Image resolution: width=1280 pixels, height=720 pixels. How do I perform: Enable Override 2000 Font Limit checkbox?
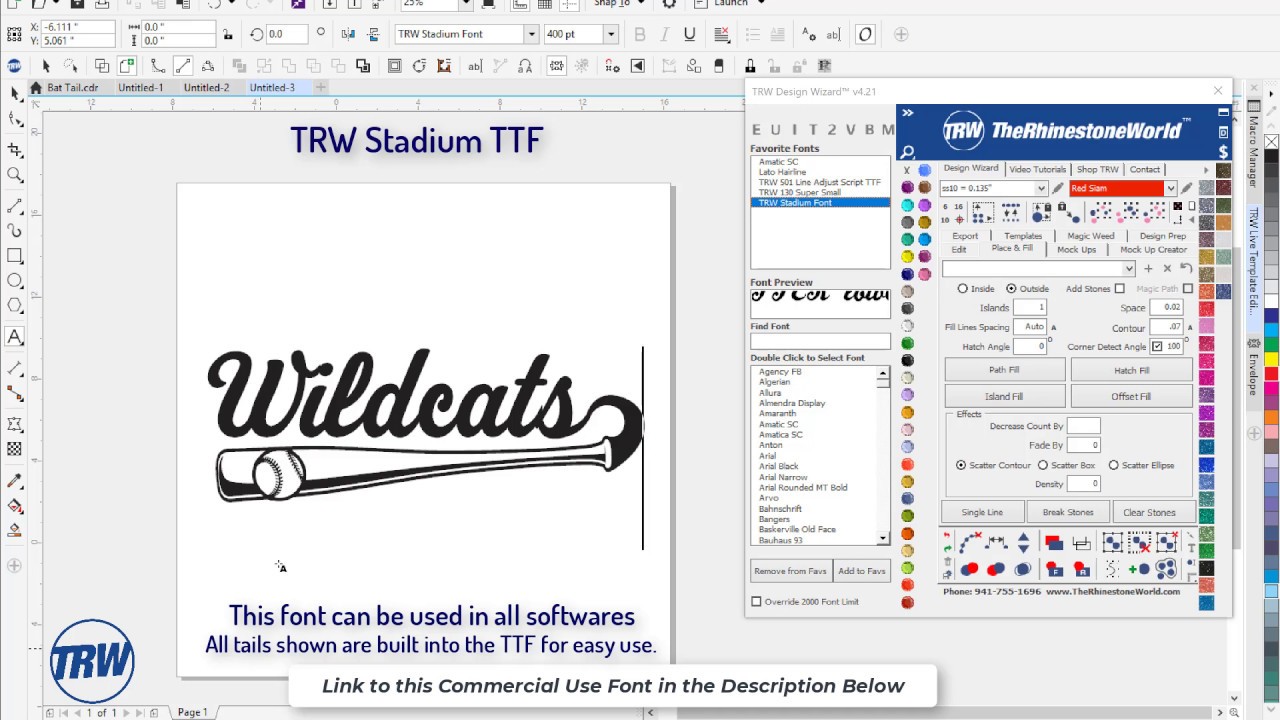tap(756, 602)
